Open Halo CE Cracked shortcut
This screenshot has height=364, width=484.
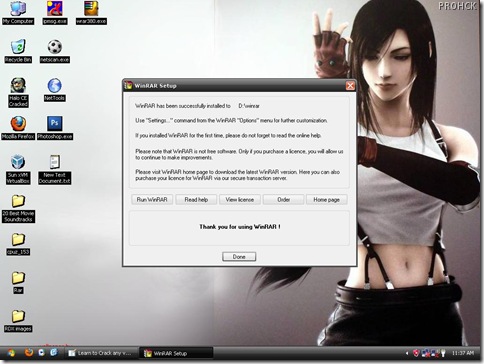(x=18, y=92)
